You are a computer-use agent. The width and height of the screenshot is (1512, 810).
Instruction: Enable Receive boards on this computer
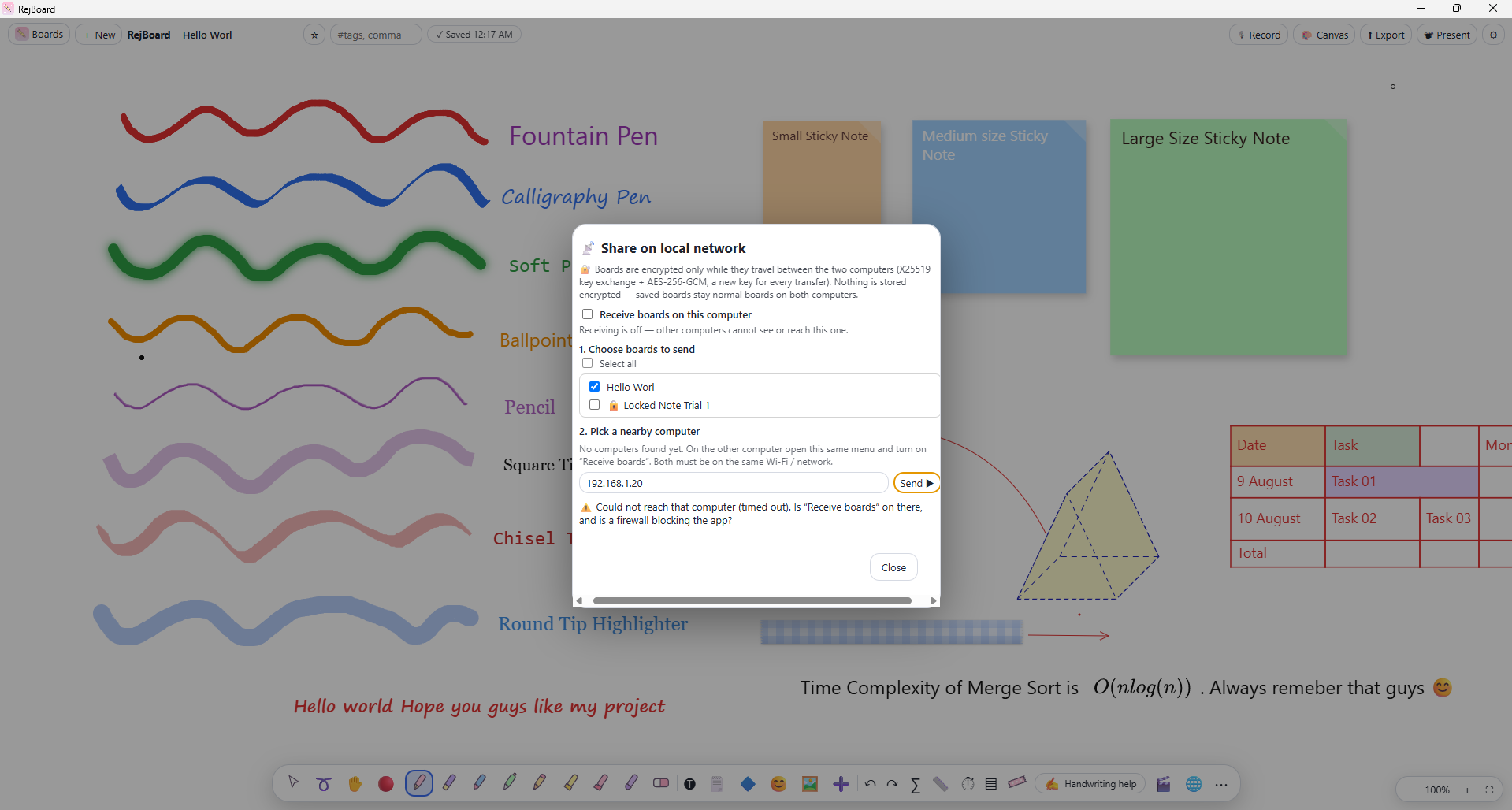pos(588,314)
